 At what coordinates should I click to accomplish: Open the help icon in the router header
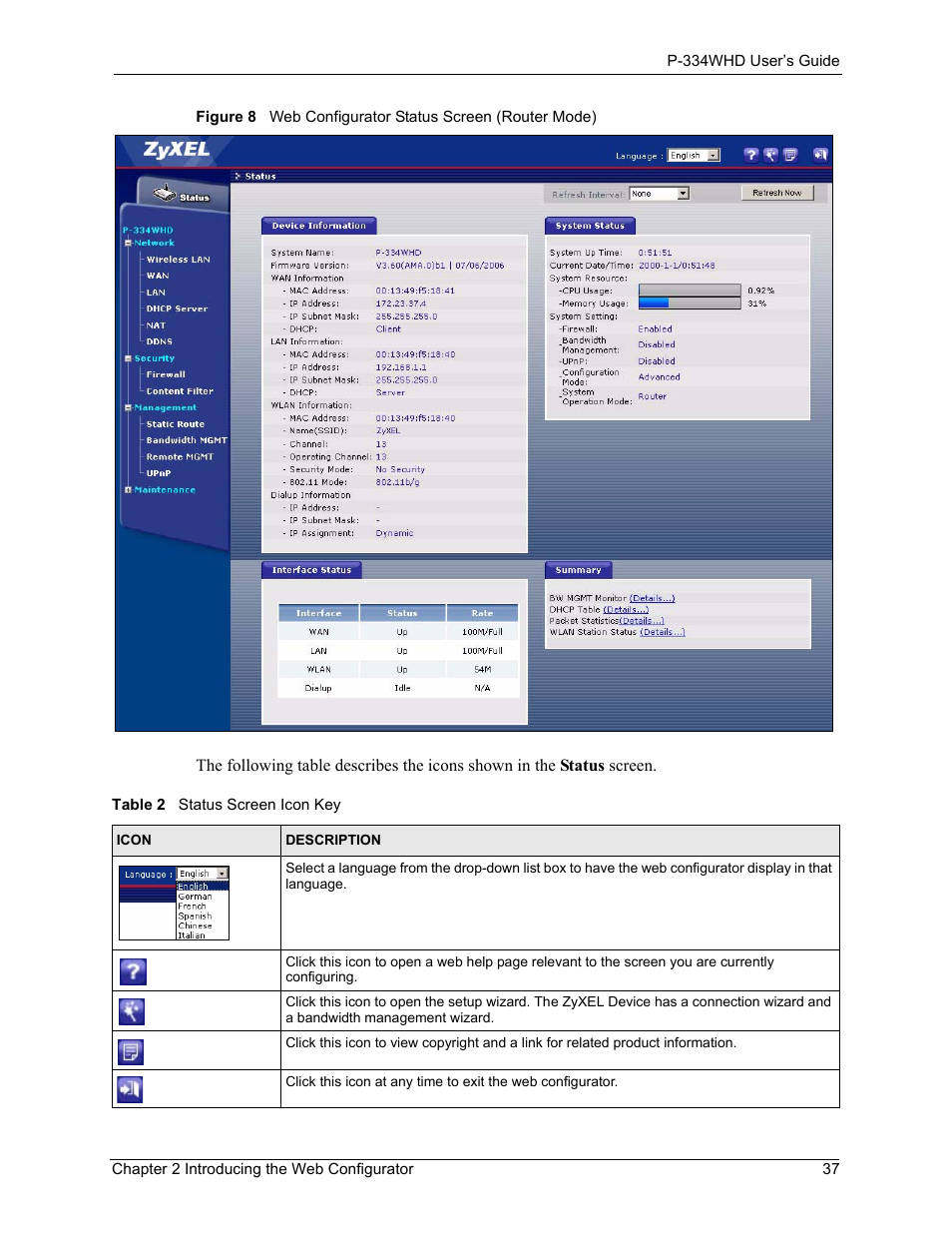[x=751, y=155]
